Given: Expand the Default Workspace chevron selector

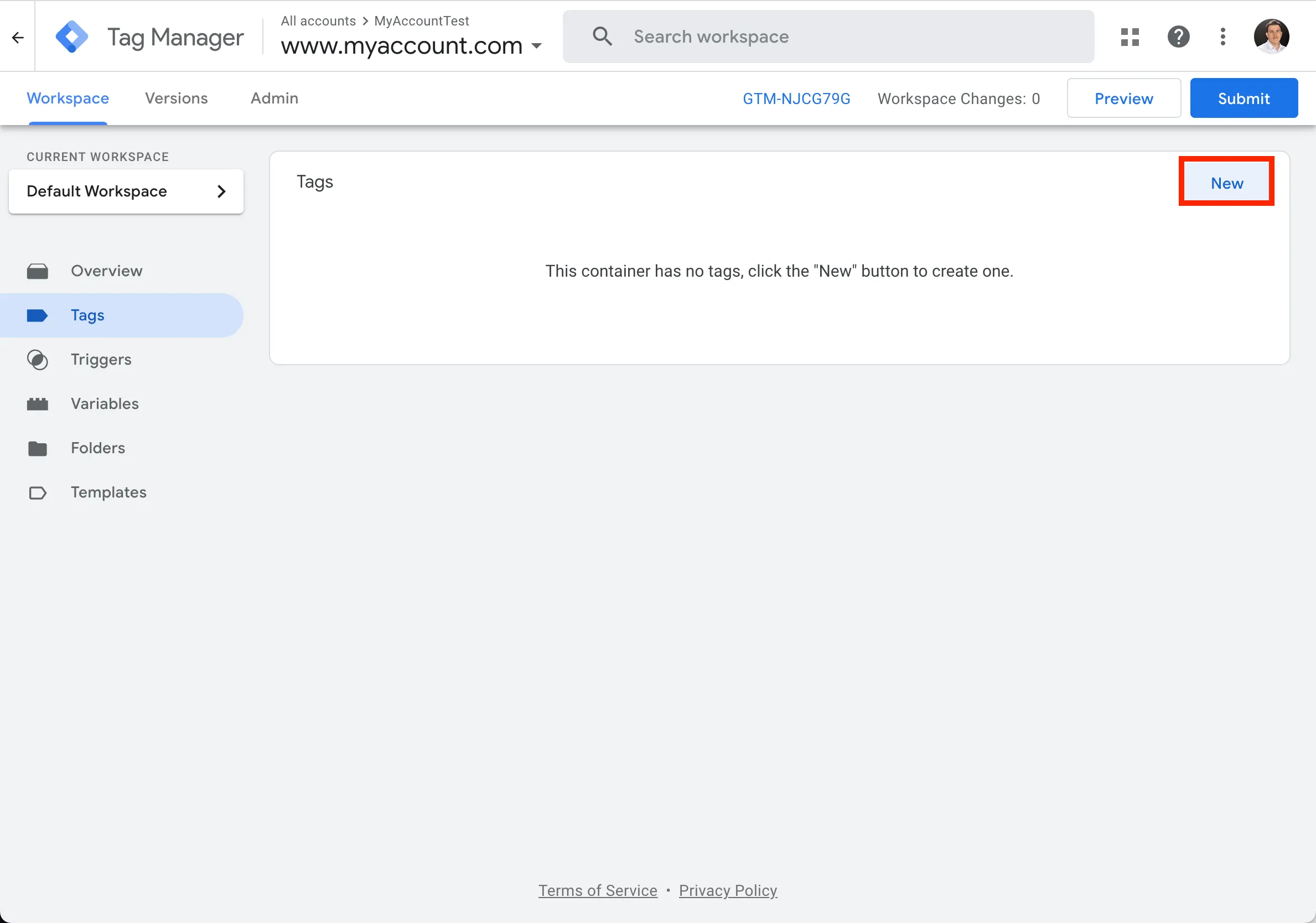Looking at the screenshot, I should pyautogui.click(x=221, y=191).
